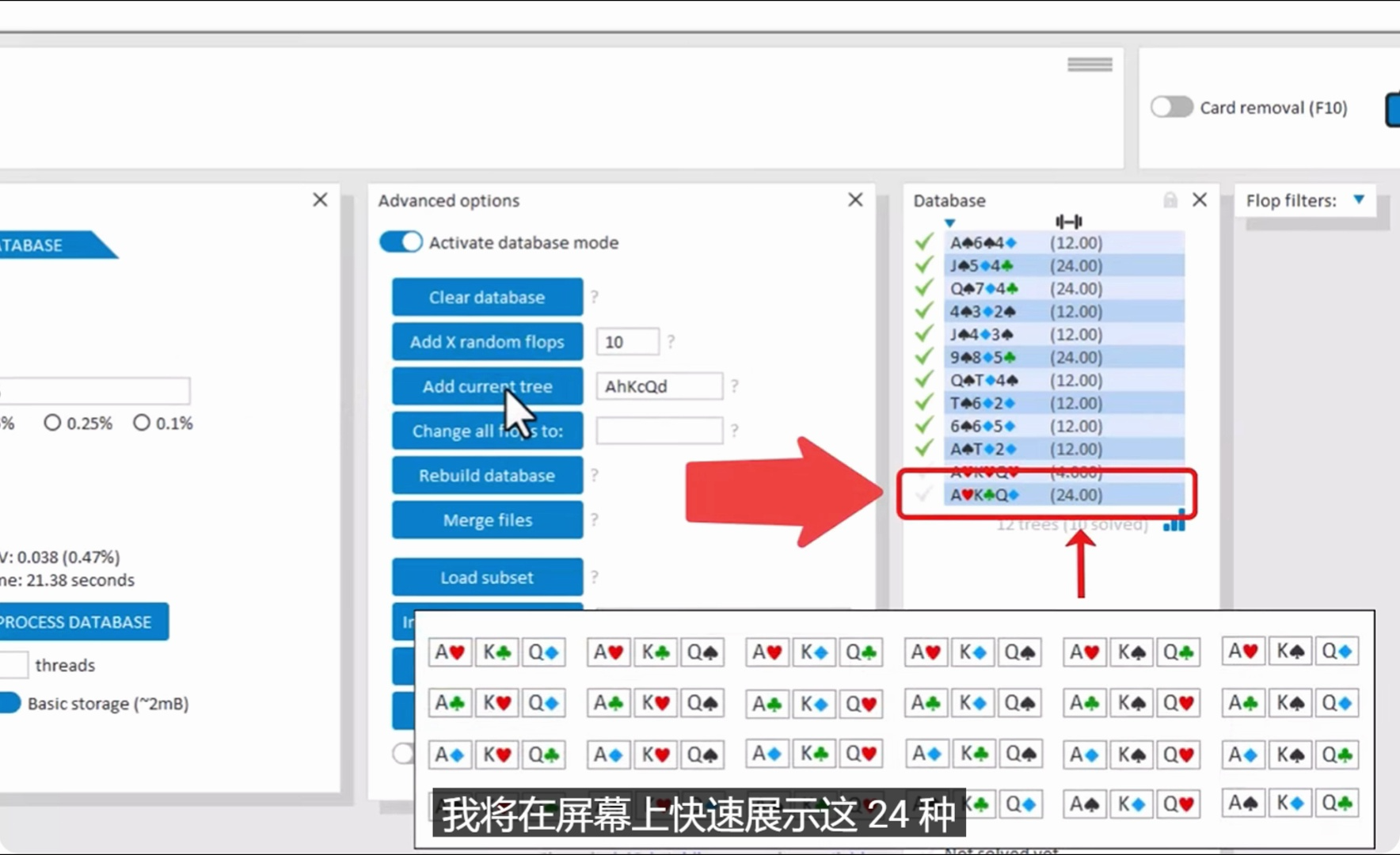The width and height of the screenshot is (1400, 855).
Task: Close the left settings panel
Action: point(320,199)
